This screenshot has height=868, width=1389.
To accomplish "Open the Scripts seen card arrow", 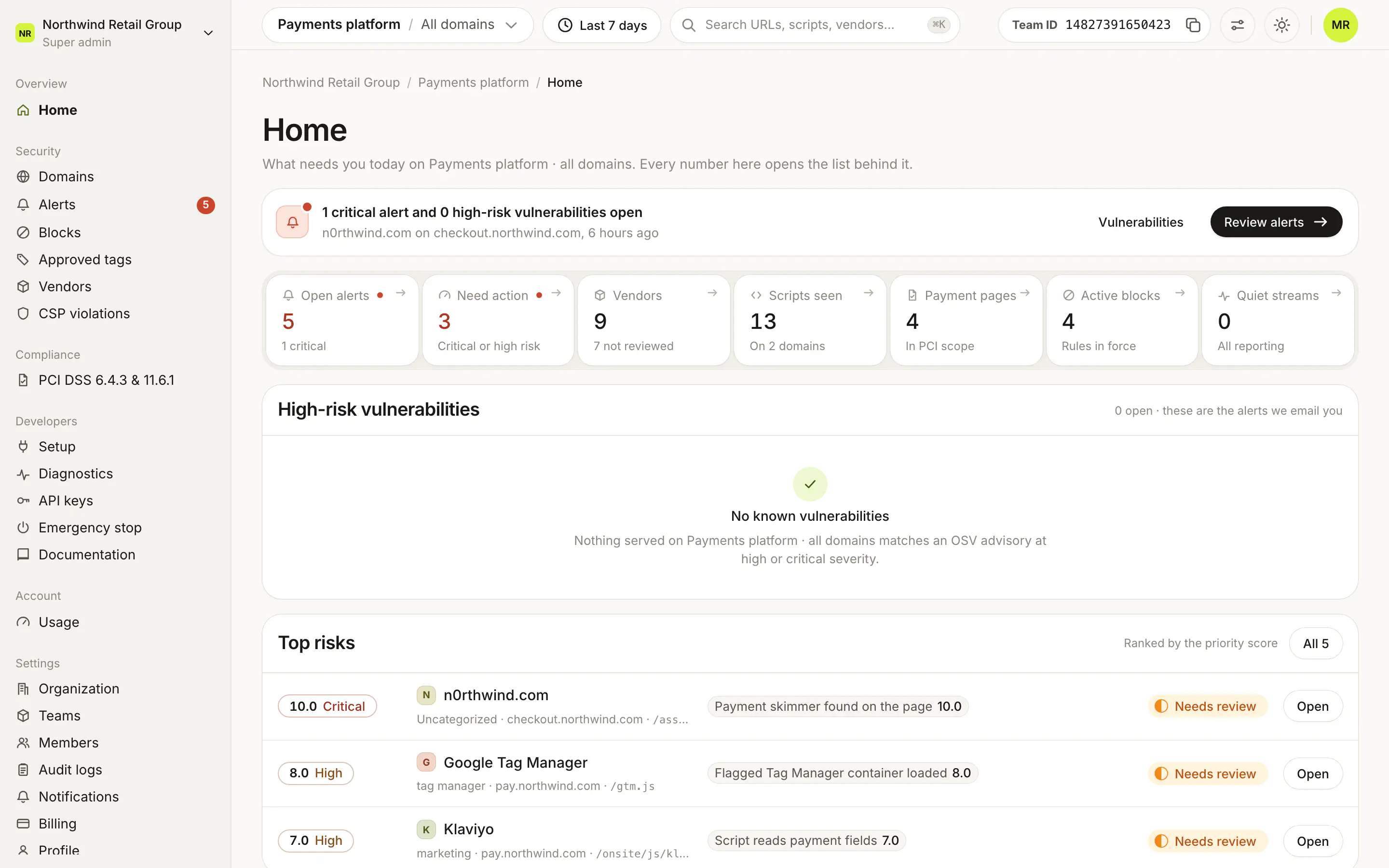I will coord(869,293).
